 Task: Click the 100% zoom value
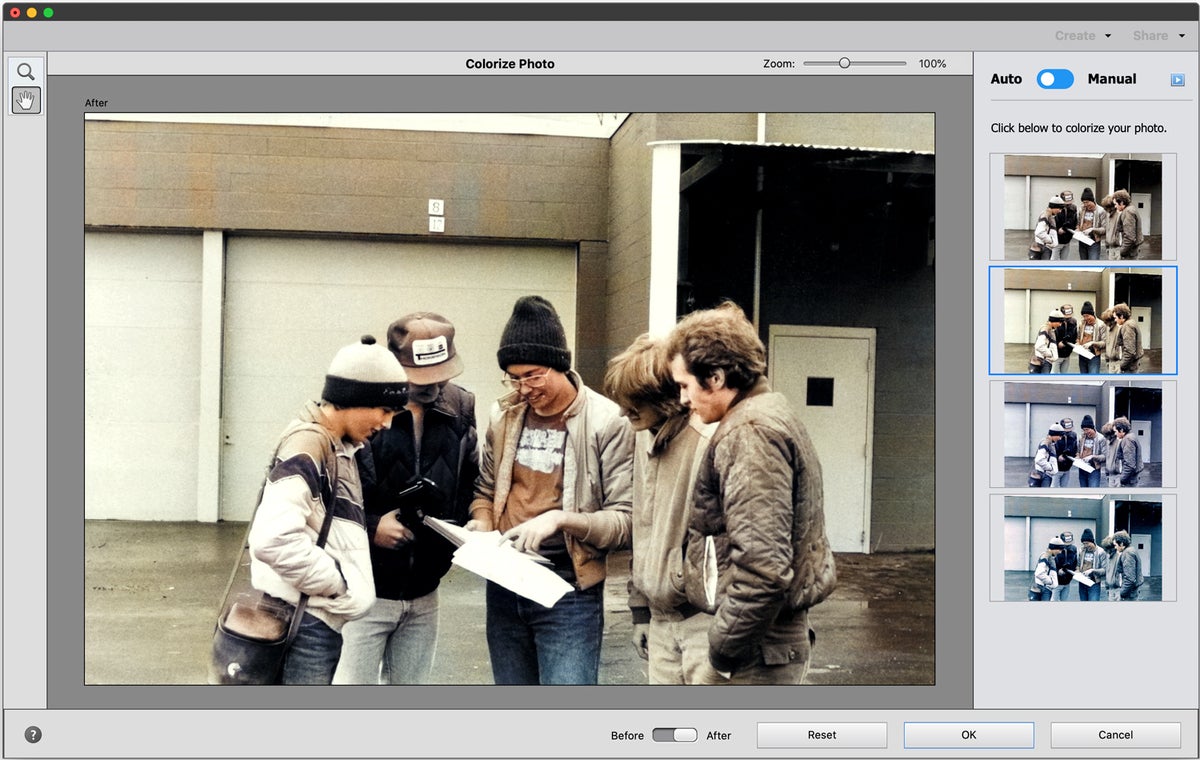coord(932,64)
